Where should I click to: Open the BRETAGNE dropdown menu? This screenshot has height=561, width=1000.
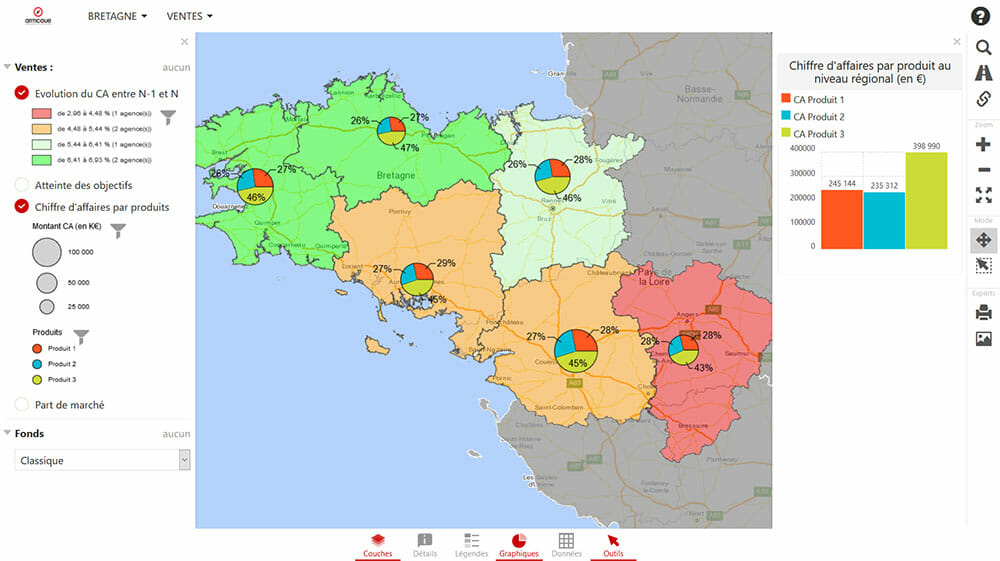[x=117, y=16]
